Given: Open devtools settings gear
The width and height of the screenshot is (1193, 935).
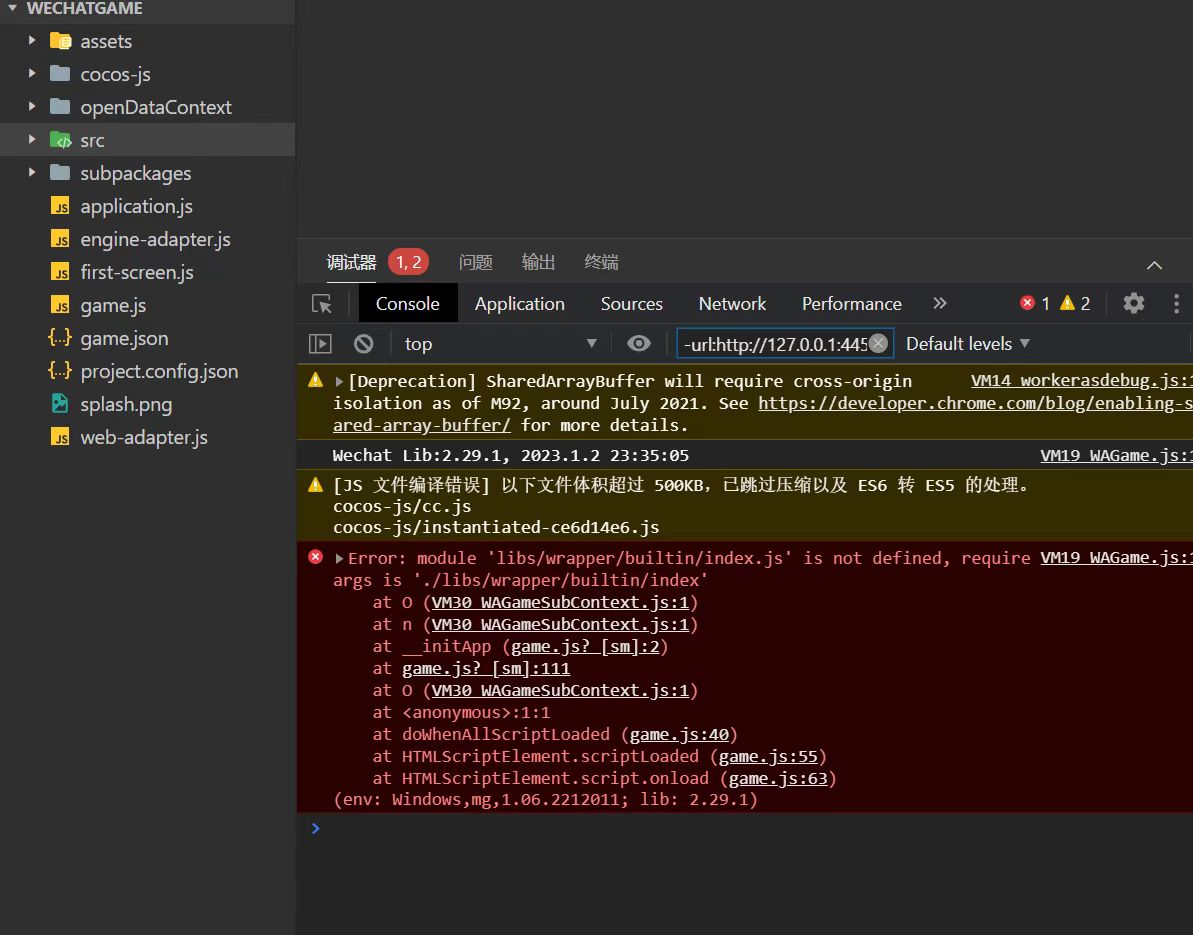Looking at the screenshot, I should point(1134,303).
